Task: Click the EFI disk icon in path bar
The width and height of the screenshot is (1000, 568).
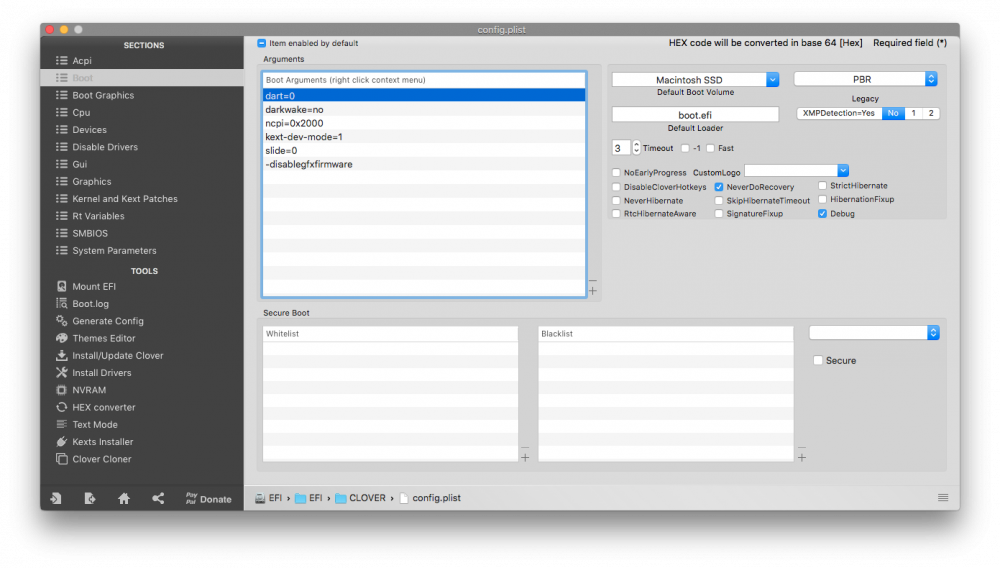Action: tap(260, 498)
